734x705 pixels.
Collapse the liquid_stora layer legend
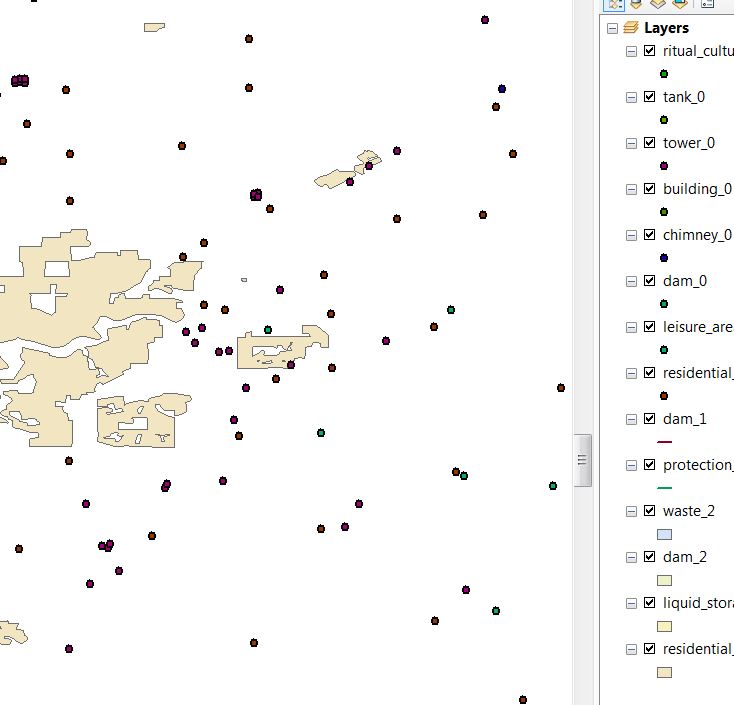[x=631, y=603]
